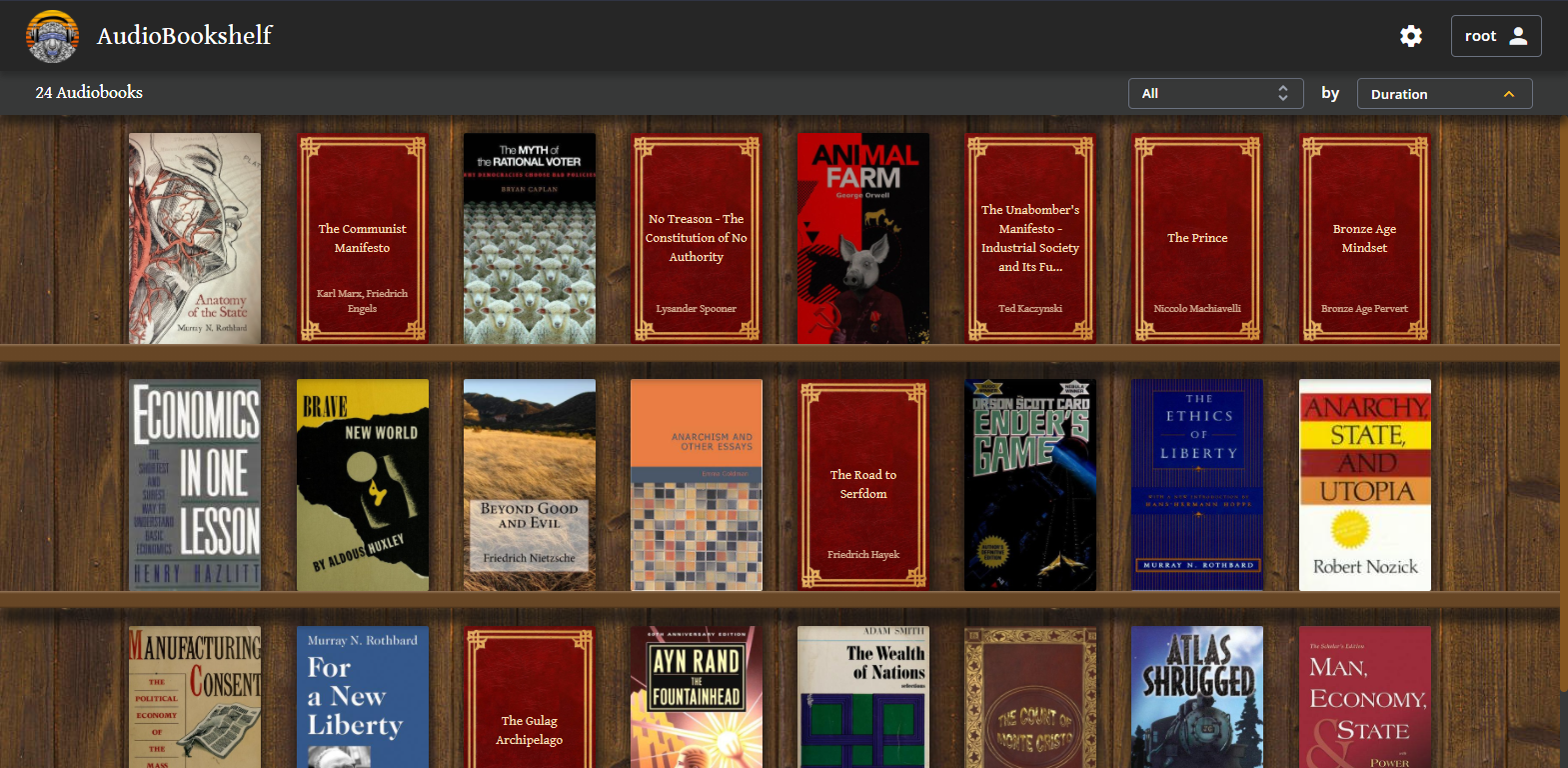Toggle sort direction with Duration chevron arrow
1568x768 pixels.
[x=1509, y=94]
